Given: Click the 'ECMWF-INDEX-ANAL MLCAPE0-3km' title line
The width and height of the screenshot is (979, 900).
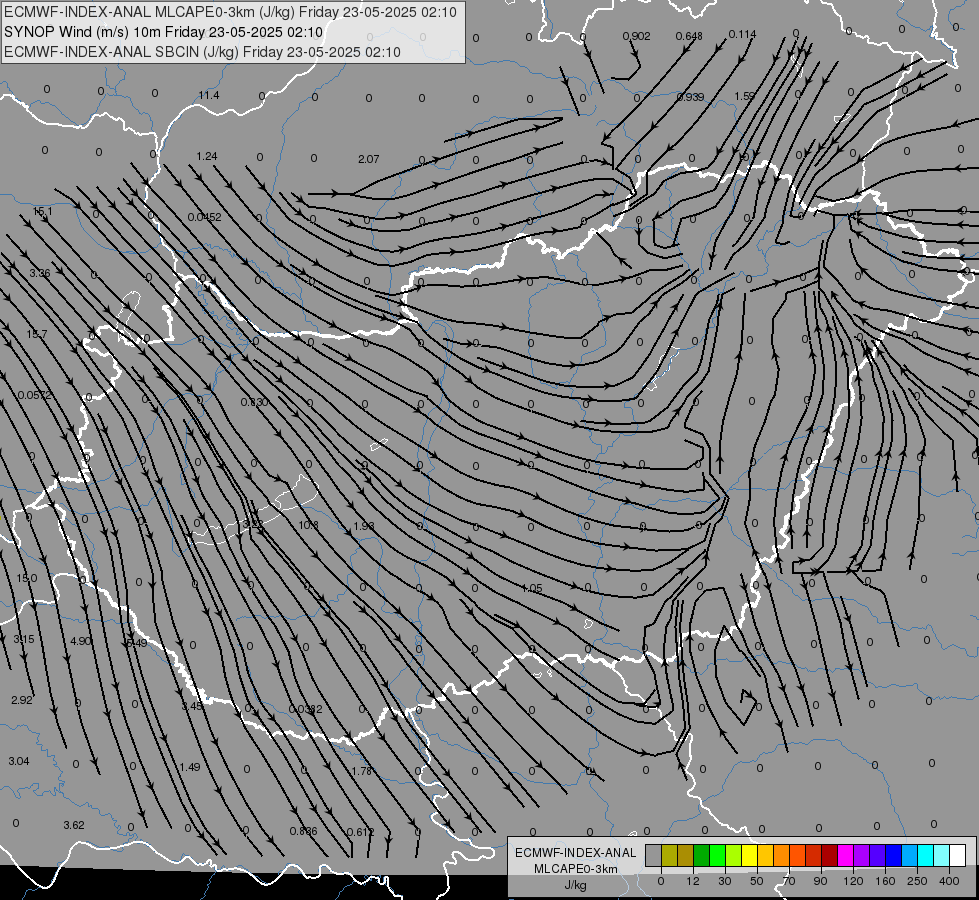Looking at the screenshot, I should pyautogui.click(x=230, y=12).
